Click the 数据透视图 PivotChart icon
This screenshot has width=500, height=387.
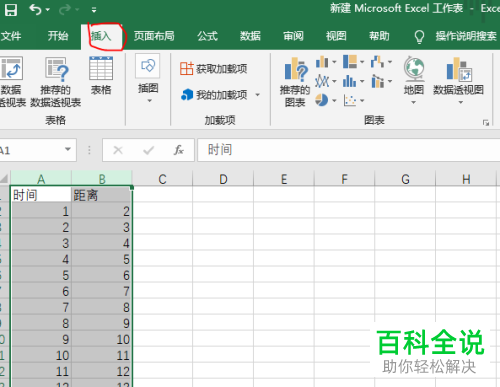point(458,69)
